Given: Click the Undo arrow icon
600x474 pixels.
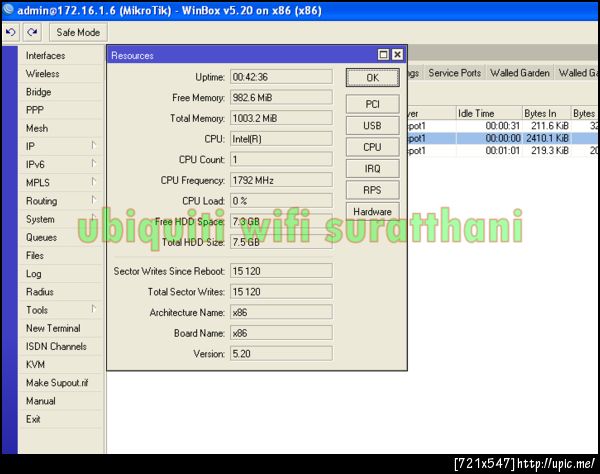Looking at the screenshot, I should click(x=11, y=32).
